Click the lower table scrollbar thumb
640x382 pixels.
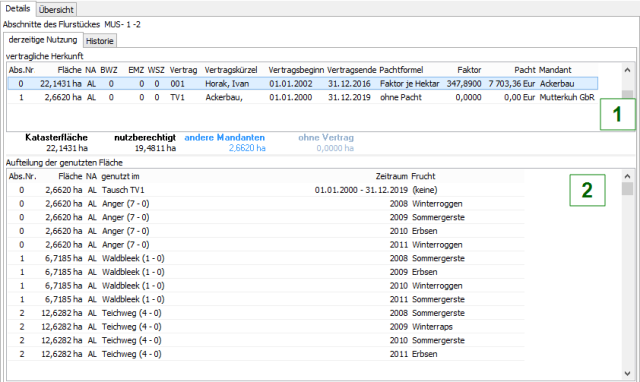(x=627, y=189)
